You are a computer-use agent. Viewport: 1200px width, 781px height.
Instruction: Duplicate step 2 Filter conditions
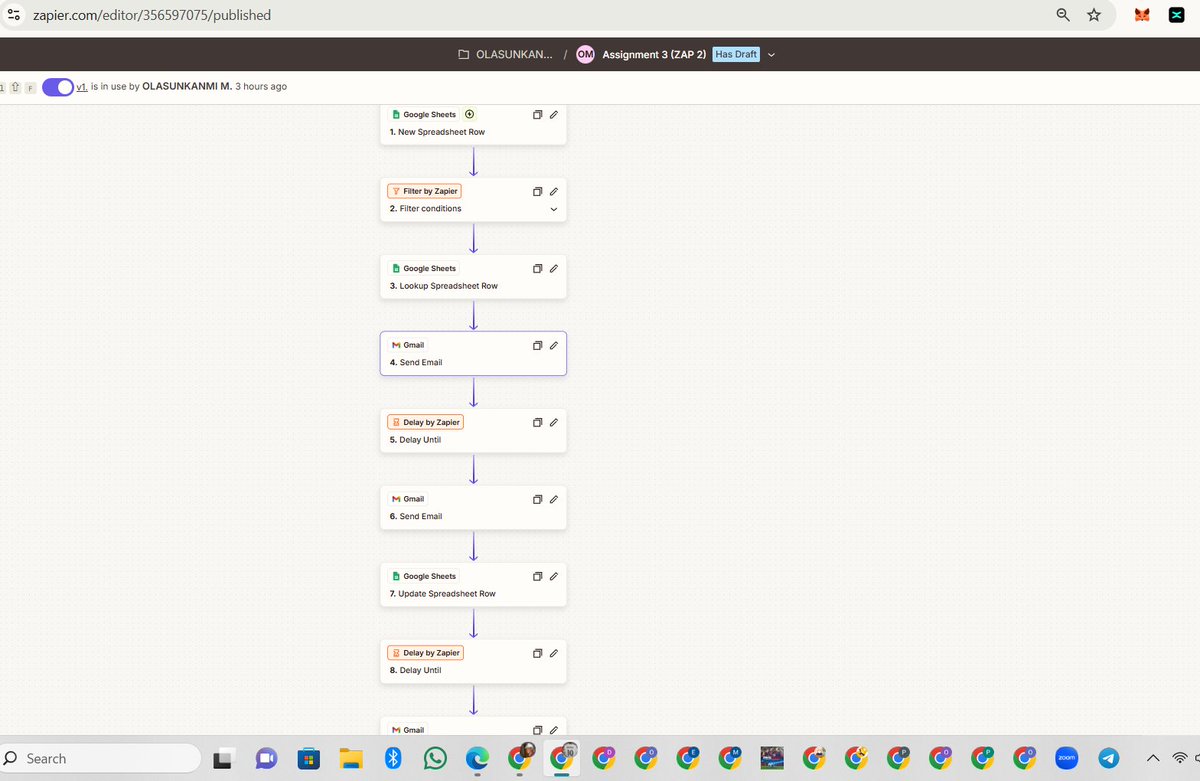[537, 191]
